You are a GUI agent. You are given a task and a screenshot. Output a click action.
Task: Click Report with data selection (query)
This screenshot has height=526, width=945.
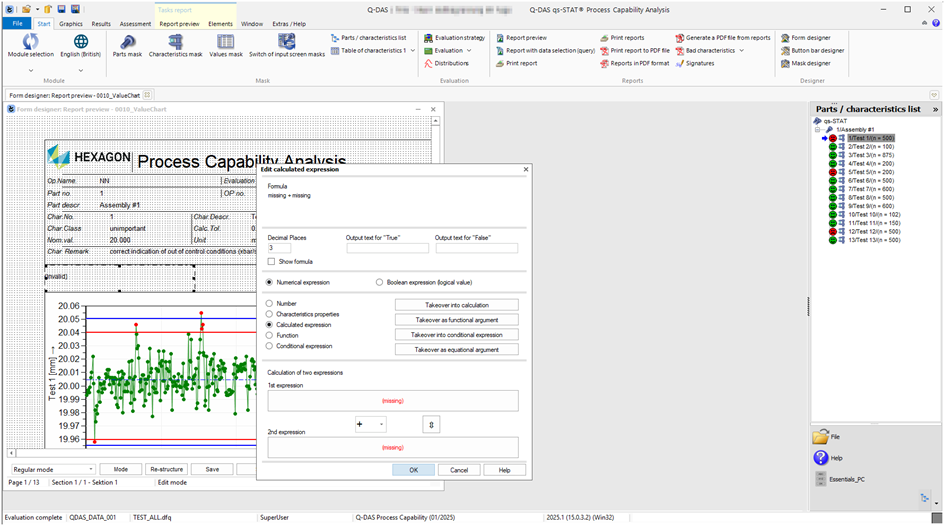point(545,51)
